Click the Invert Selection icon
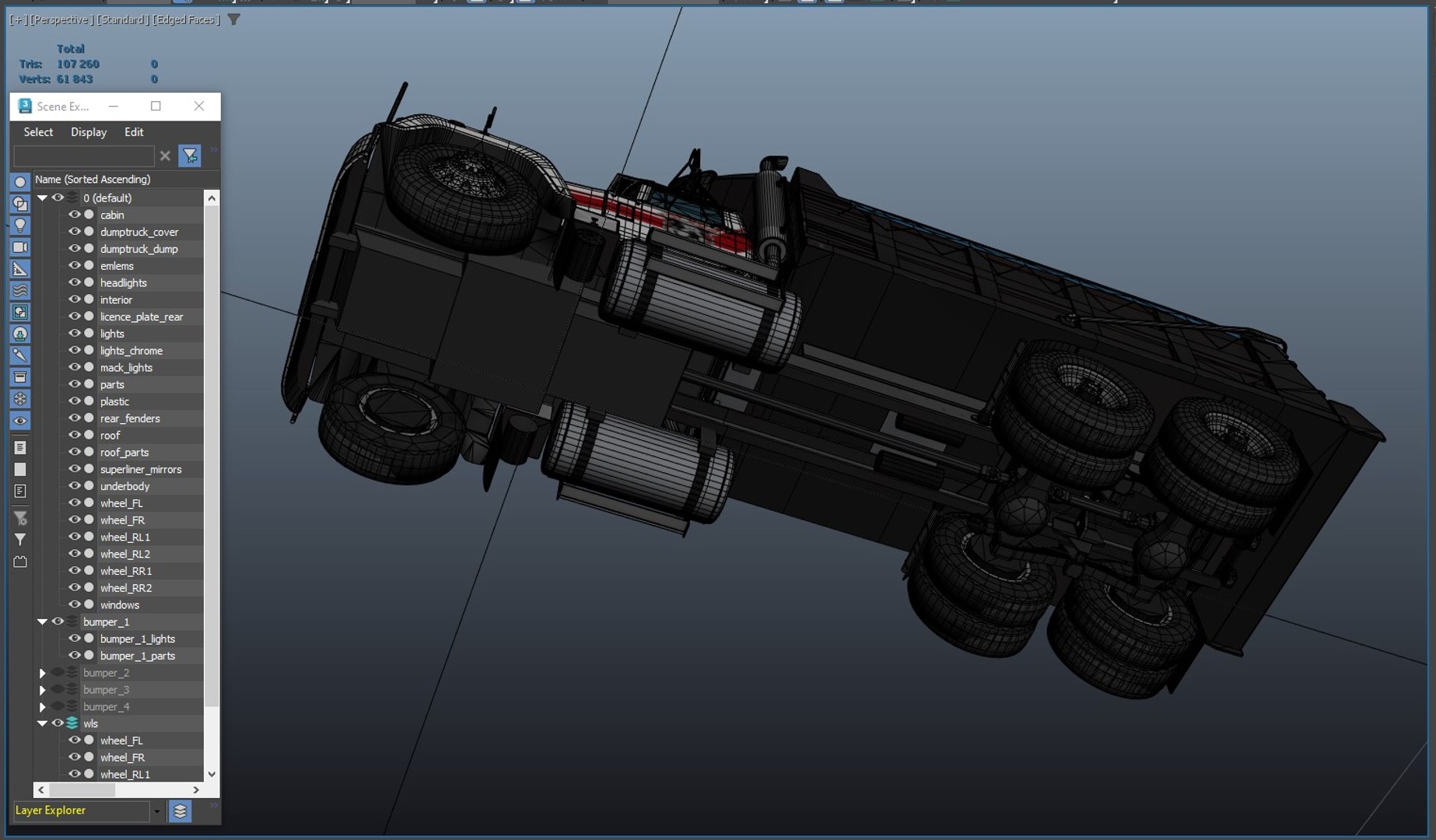This screenshot has width=1436, height=840. coord(20,492)
